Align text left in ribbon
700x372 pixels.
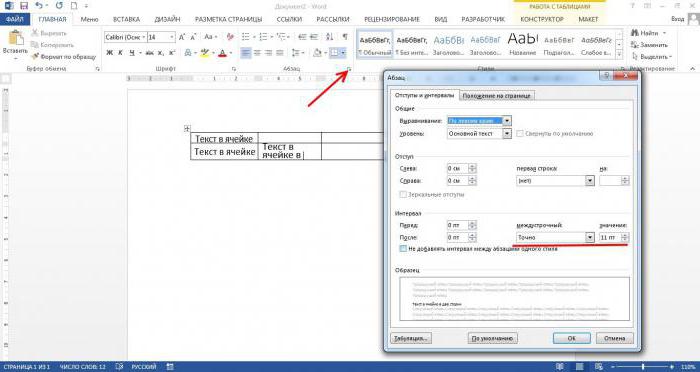tap(246, 53)
